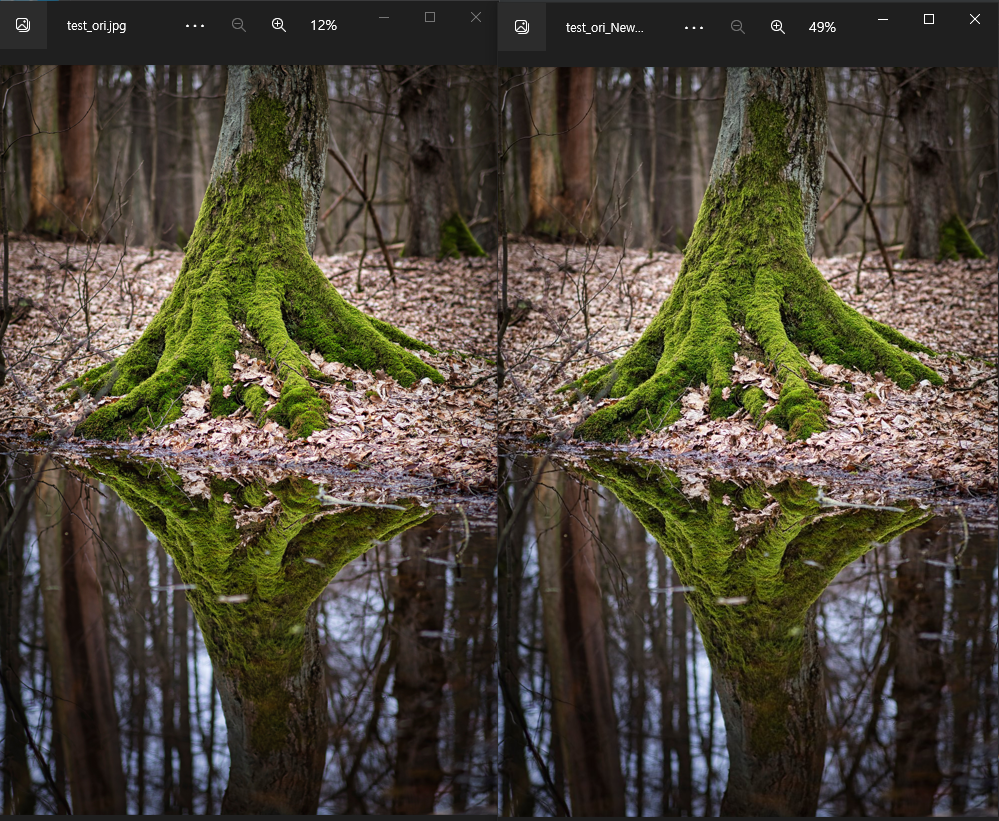Zoom in on the test_ori_New window

click(x=777, y=27)
